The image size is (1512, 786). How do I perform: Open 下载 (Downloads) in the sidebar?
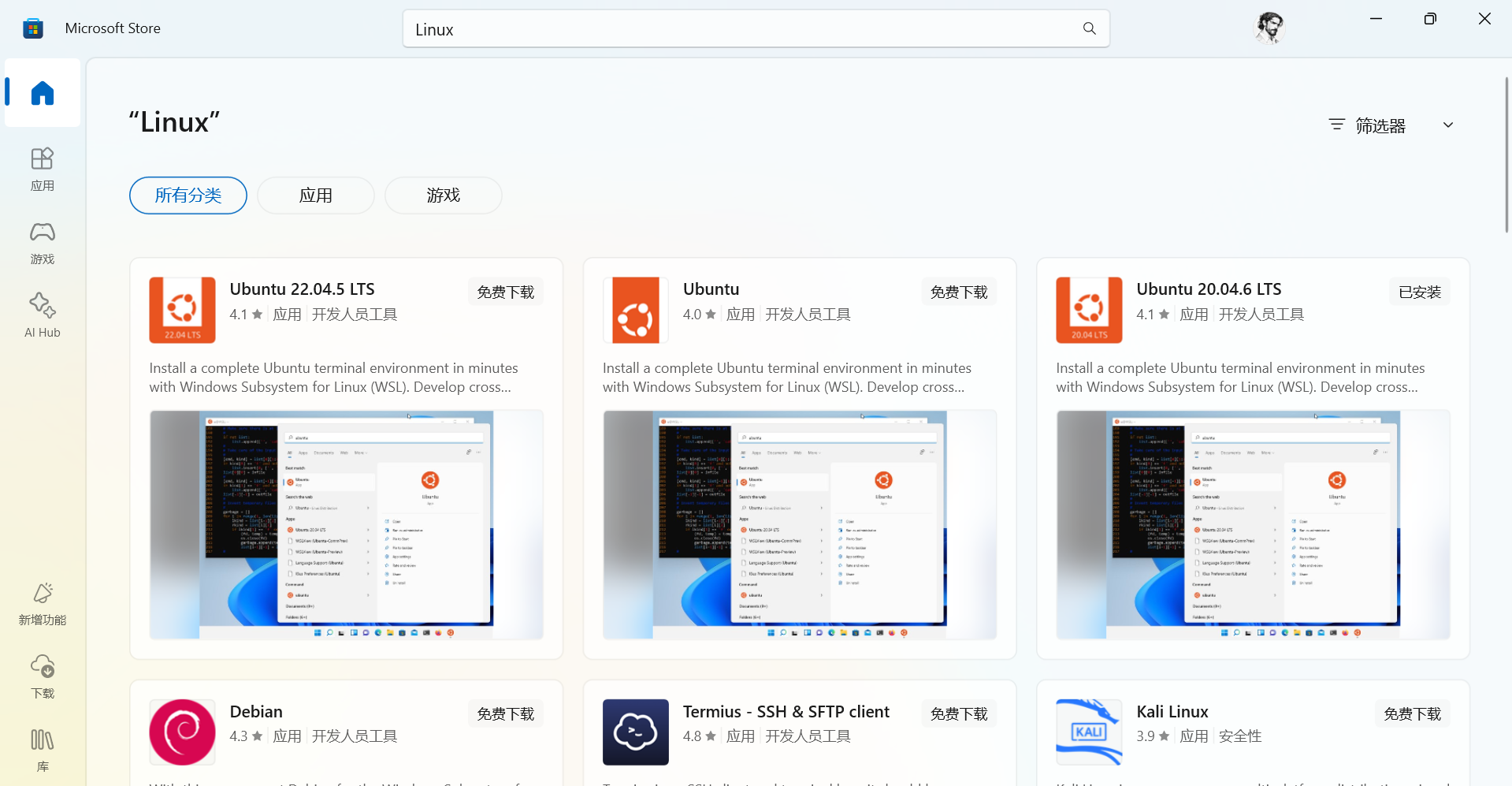tap(43, 677)
